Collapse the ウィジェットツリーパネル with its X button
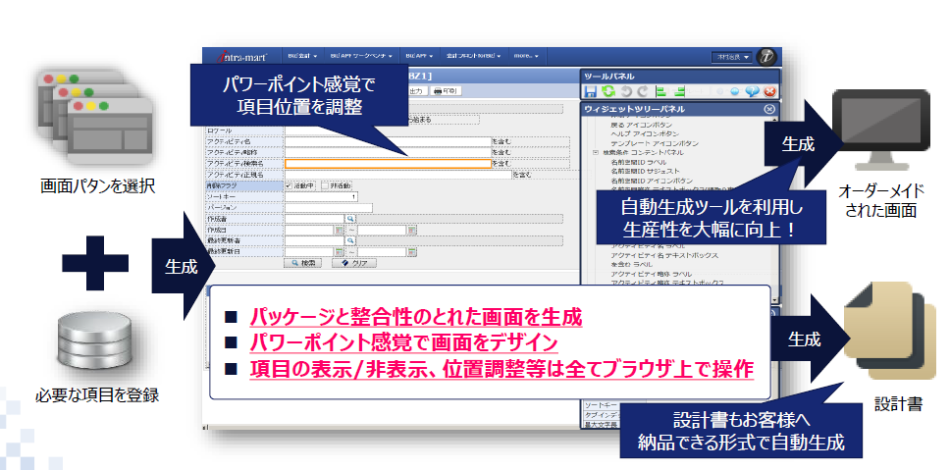The height and width of the screenshot is (470, 950). coord(769,109)
